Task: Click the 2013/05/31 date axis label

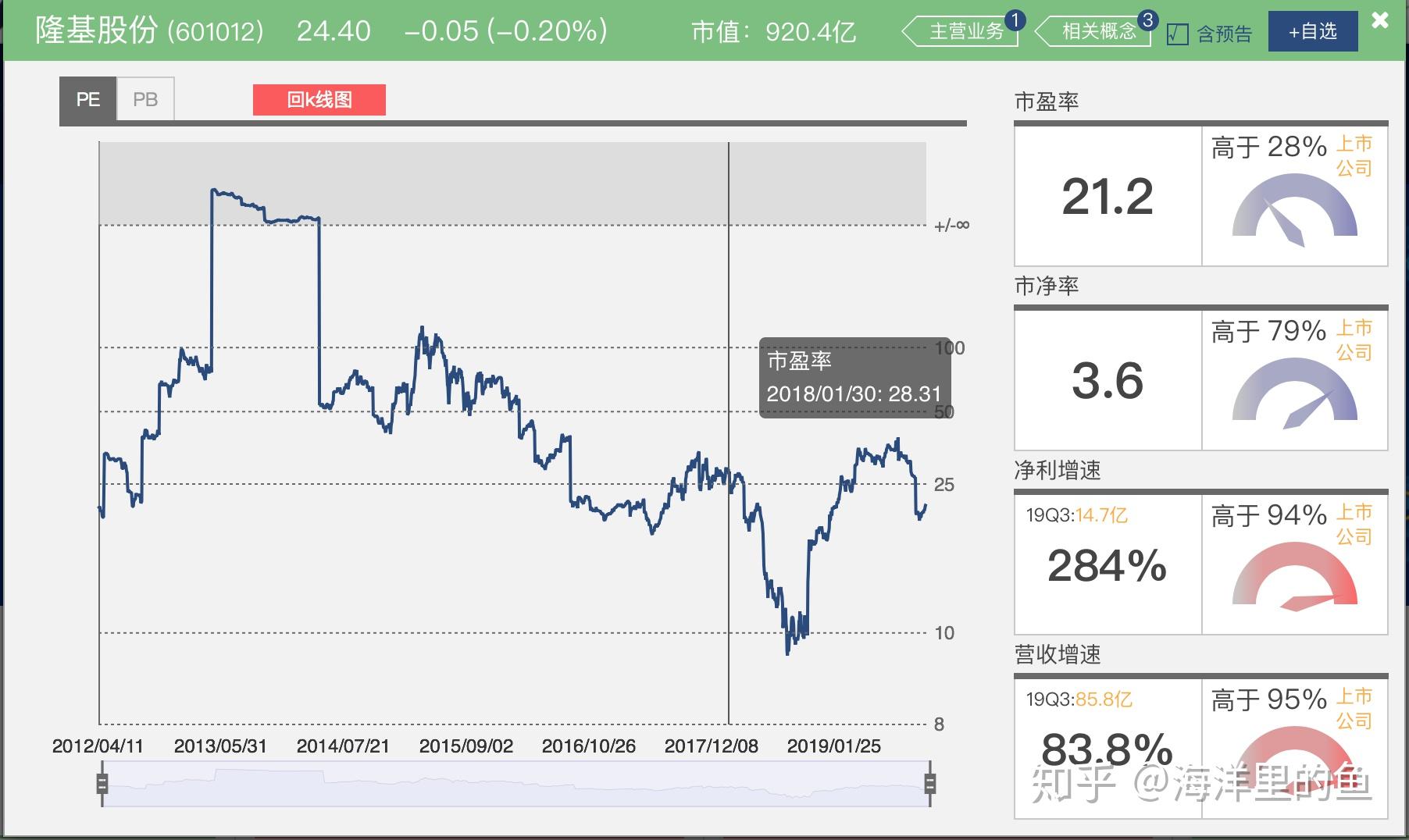Action: (220, 746)
